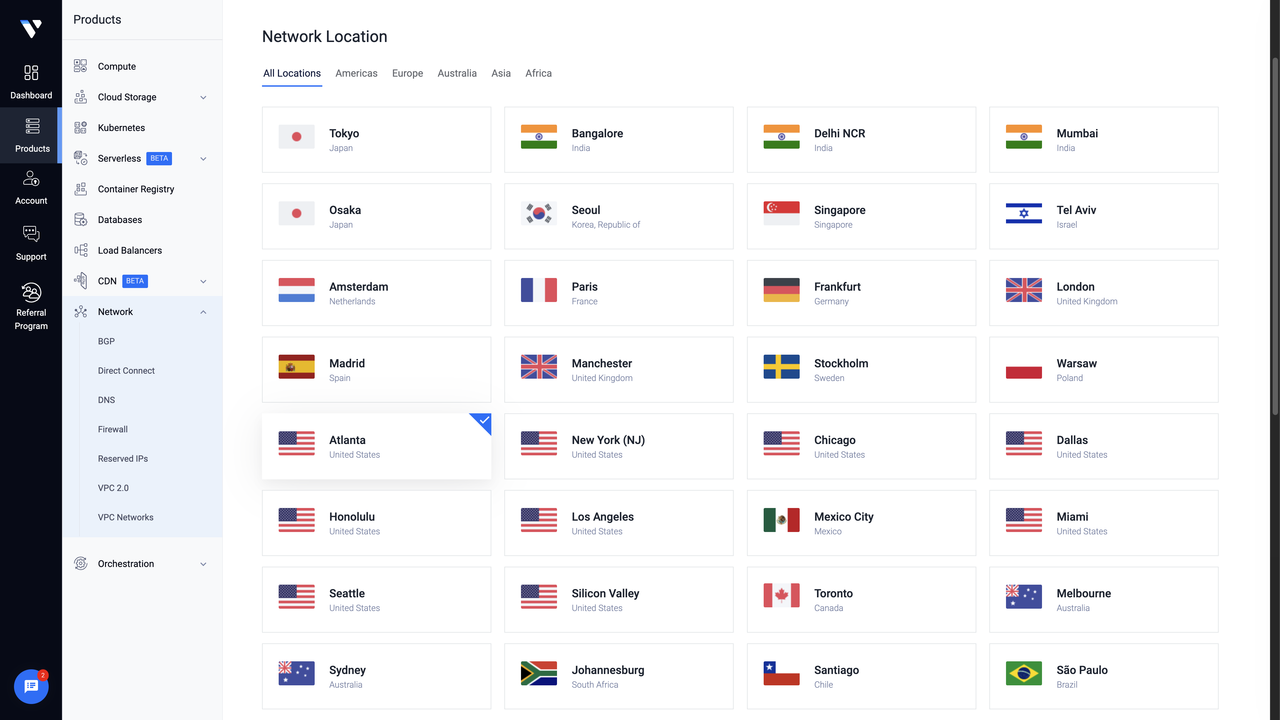Open the Support chat icon
The image size is (1280, 720).
pos(31,234)
